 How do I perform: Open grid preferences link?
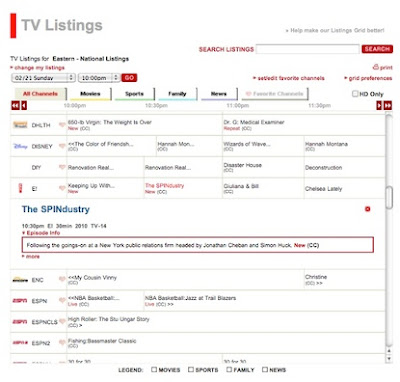(x=368, y=78)
